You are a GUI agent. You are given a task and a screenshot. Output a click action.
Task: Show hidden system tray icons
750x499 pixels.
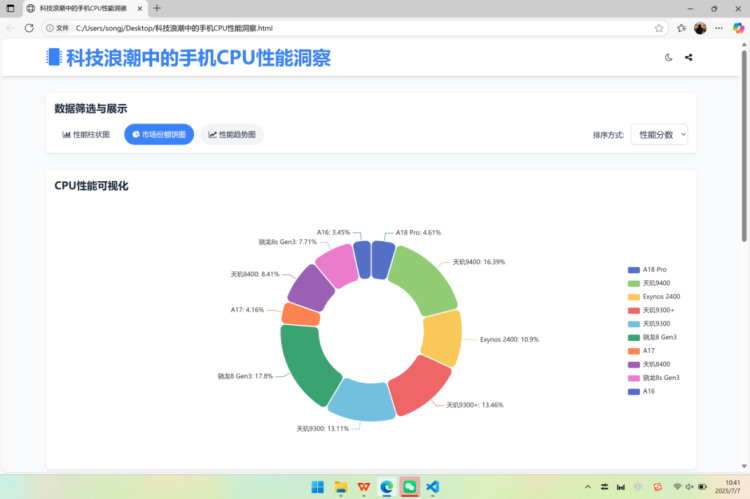tap(588, 487)
